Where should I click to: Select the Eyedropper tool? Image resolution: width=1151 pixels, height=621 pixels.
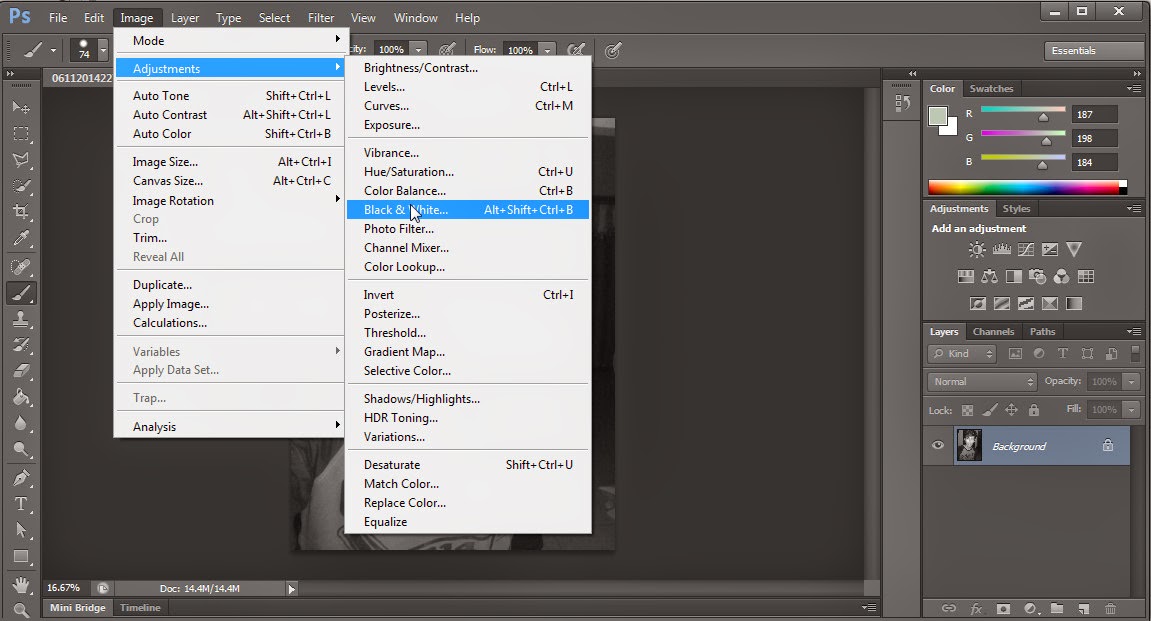tap(21, 239)
